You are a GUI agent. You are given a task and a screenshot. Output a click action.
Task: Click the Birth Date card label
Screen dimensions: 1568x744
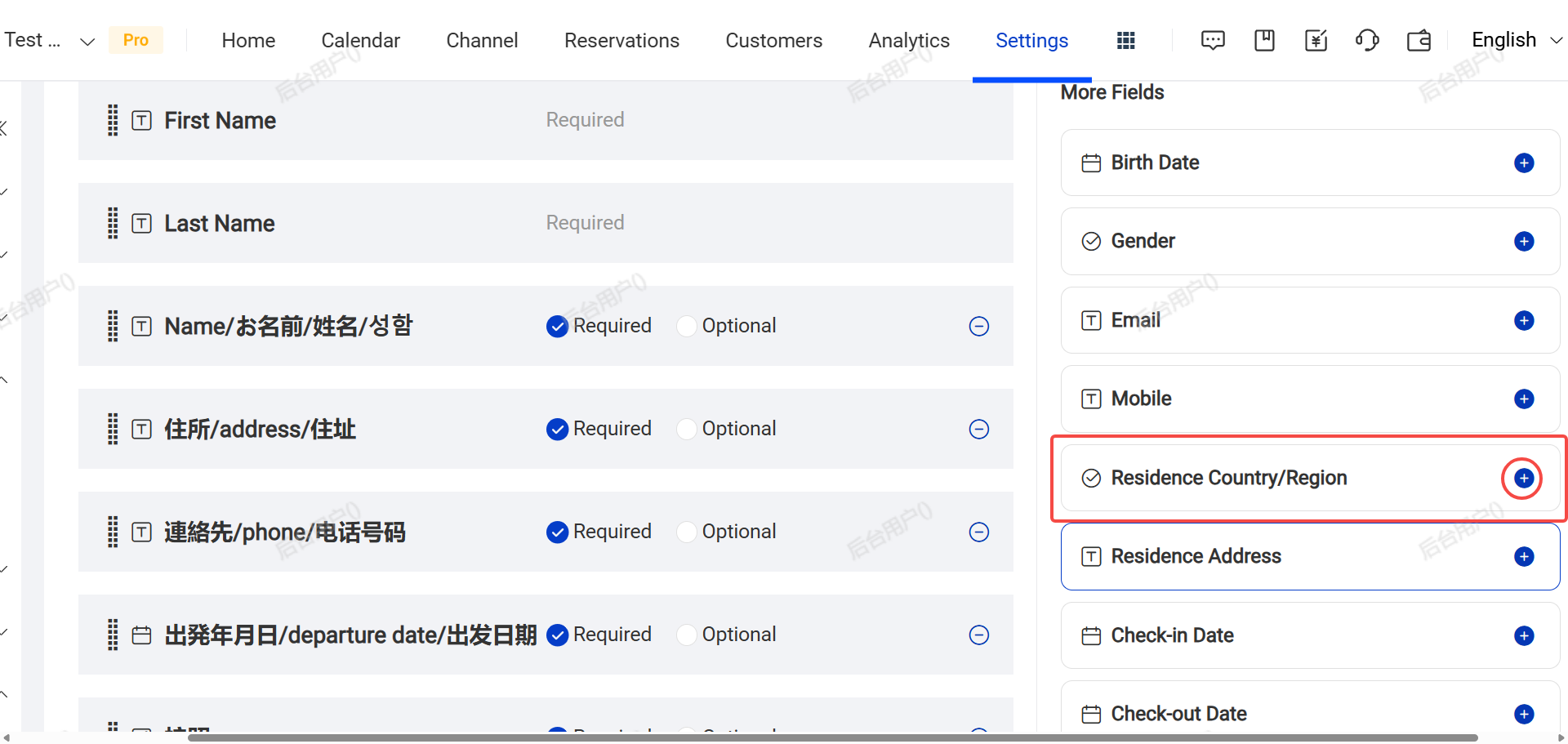point(1155,163)
